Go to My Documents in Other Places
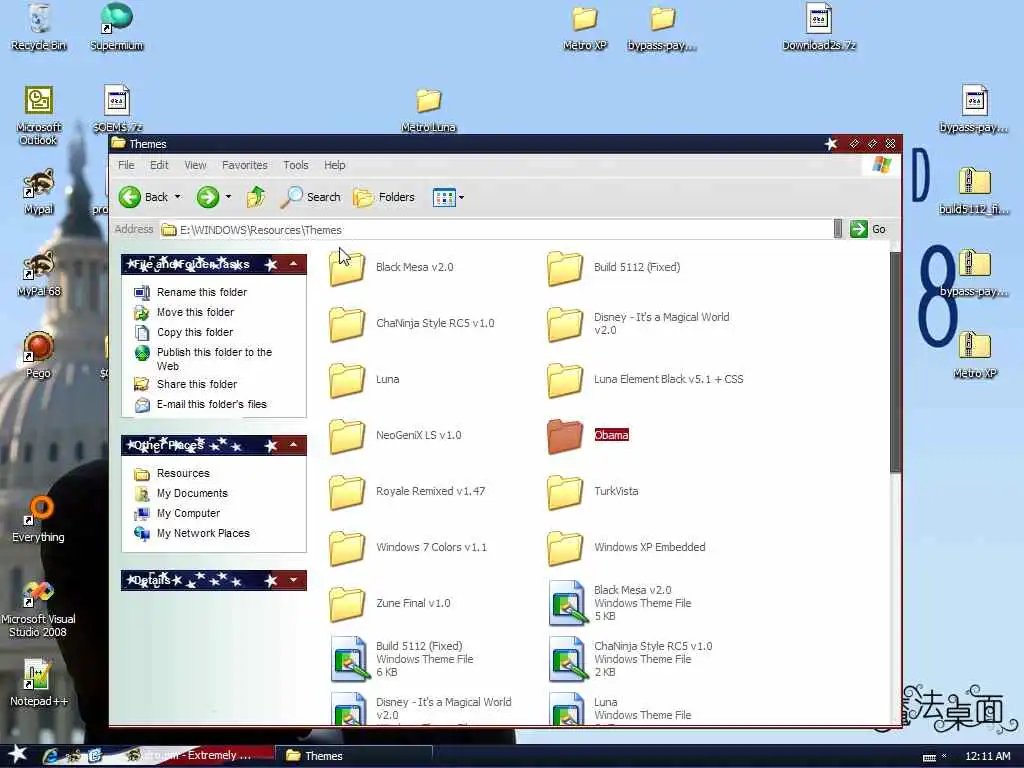This screenshot has width=1024, height=768. point(181,493)
